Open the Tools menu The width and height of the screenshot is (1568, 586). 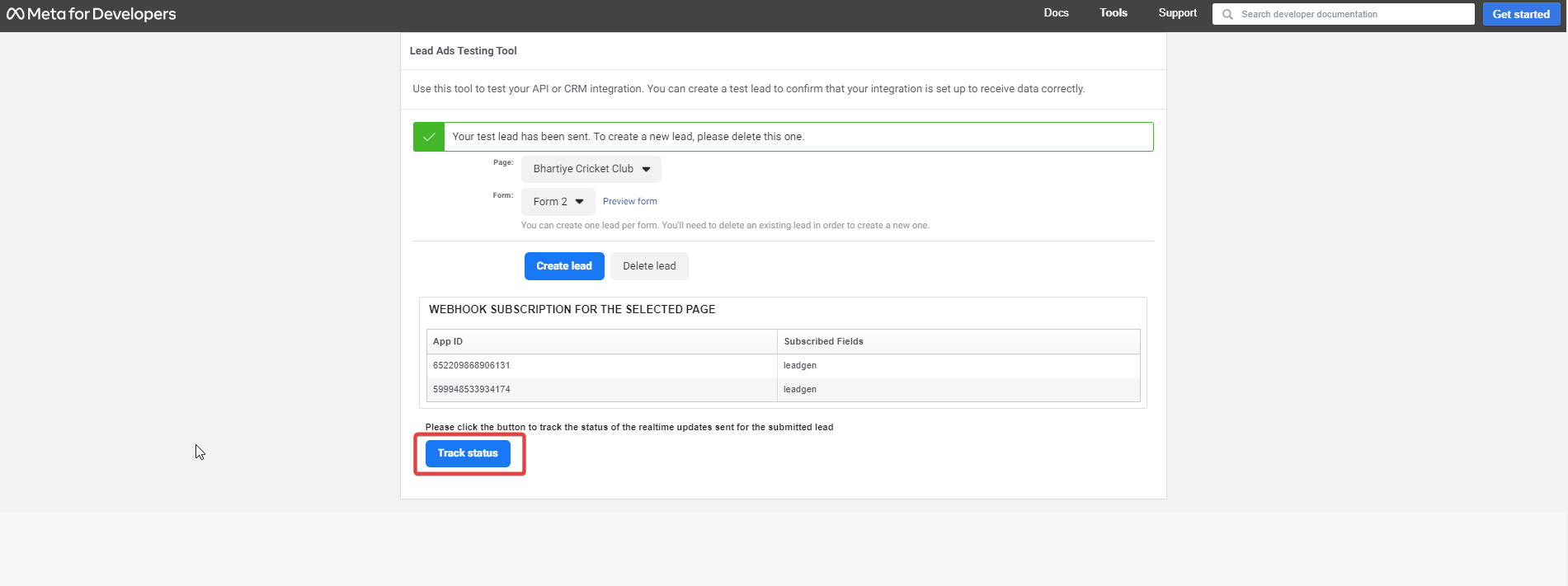click(x=1113, y=13)
